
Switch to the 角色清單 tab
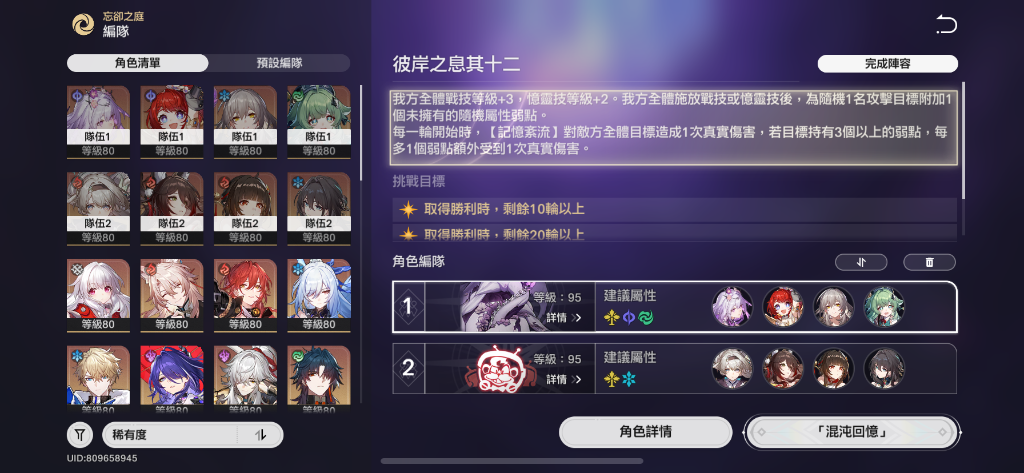coord(138,63)
